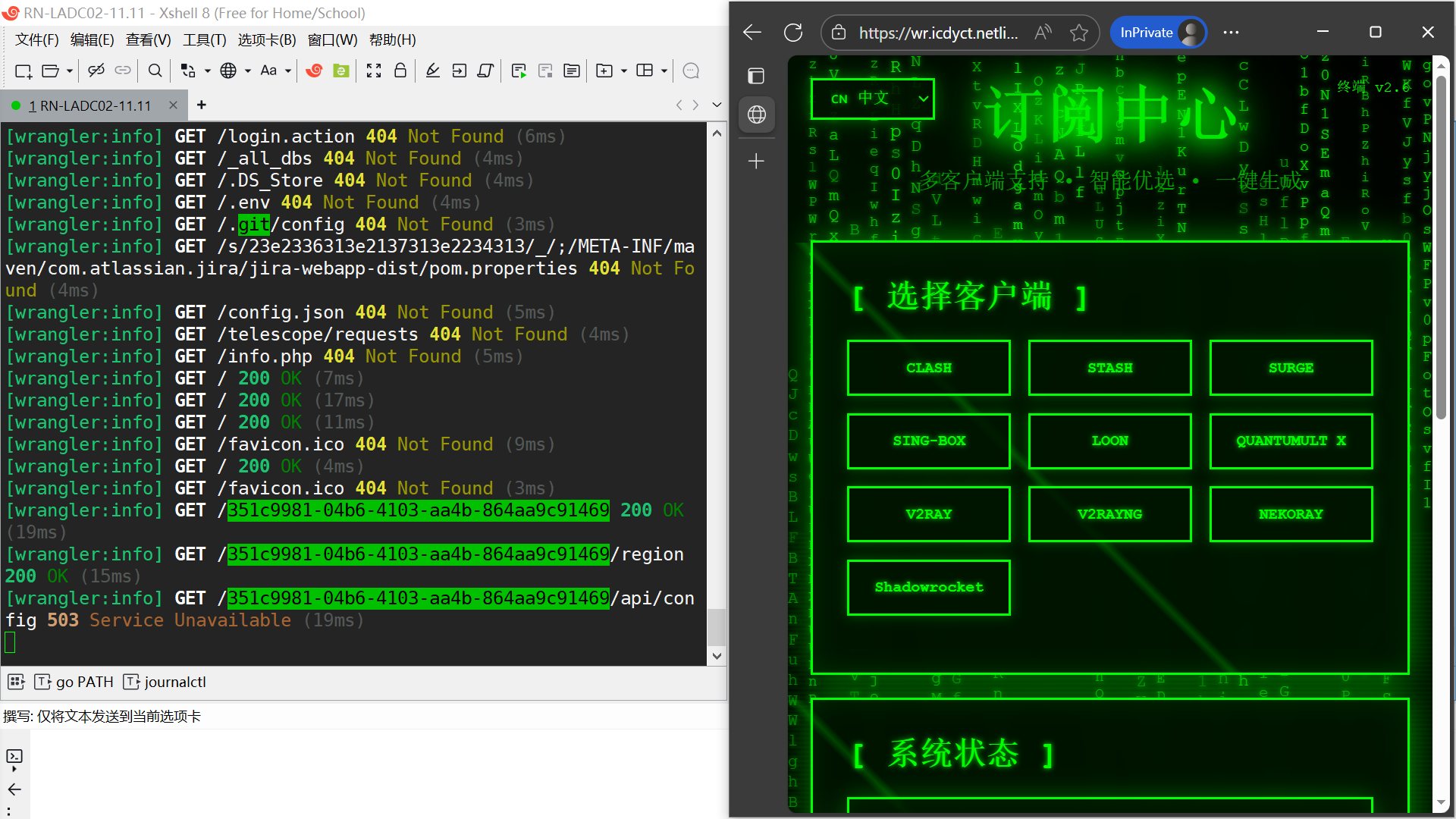Viewport: 1456px width, 819px height.
Task: Click the new session icon
Action: [x=23, y=71]
